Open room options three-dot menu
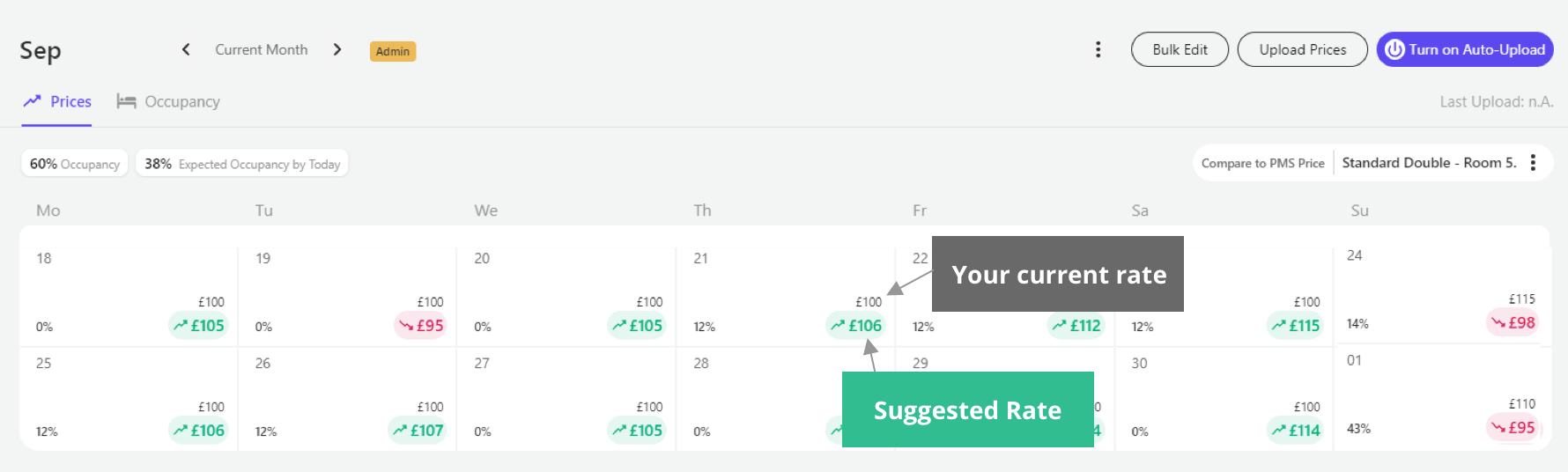The image size is (1568, 472). pos(1533,163)
